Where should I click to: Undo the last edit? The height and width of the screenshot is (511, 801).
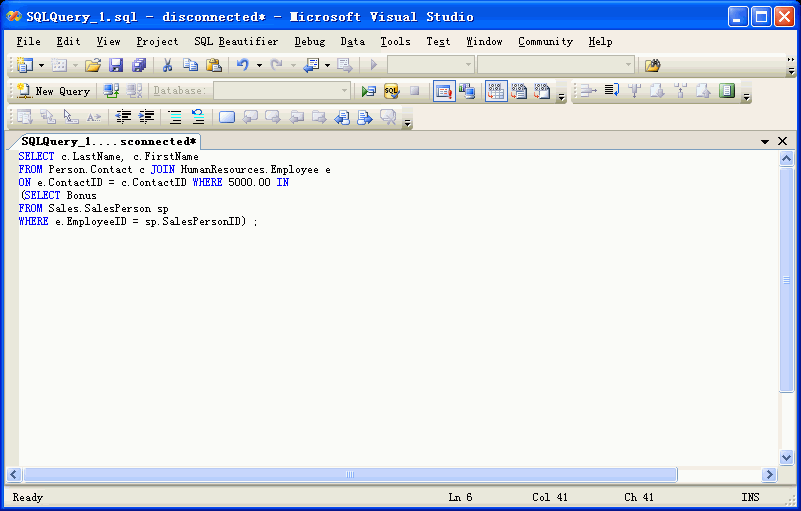(243, 65)
